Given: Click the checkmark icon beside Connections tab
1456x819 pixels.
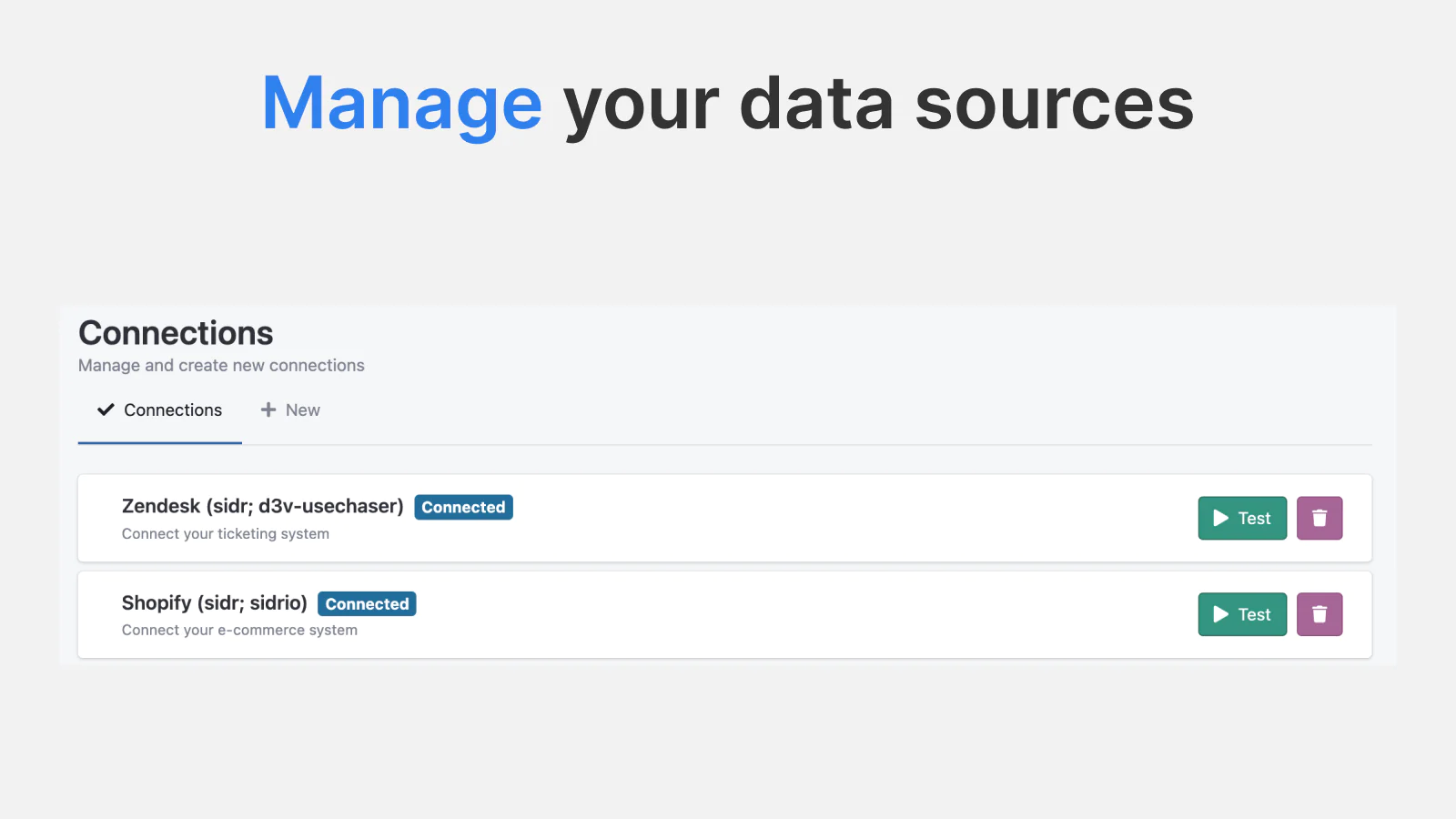Looking at the screenshot, I should tap(106, 409).
